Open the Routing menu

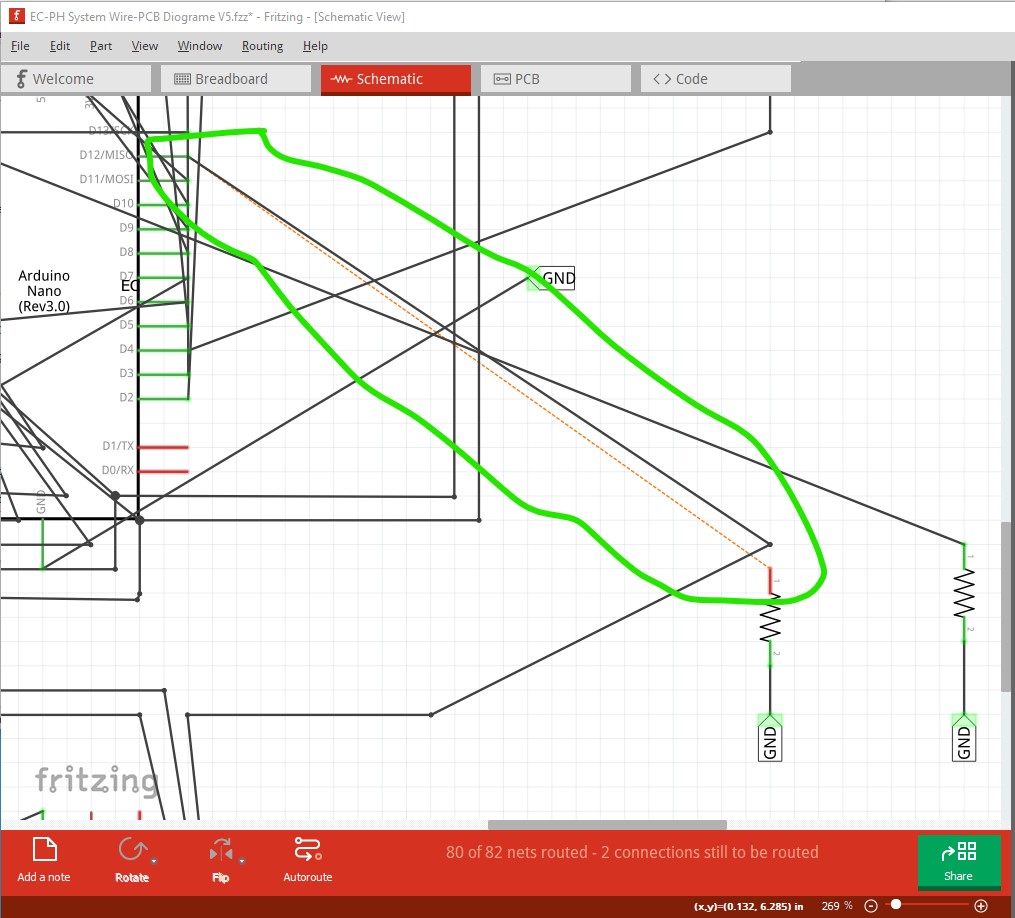point(262,45)
